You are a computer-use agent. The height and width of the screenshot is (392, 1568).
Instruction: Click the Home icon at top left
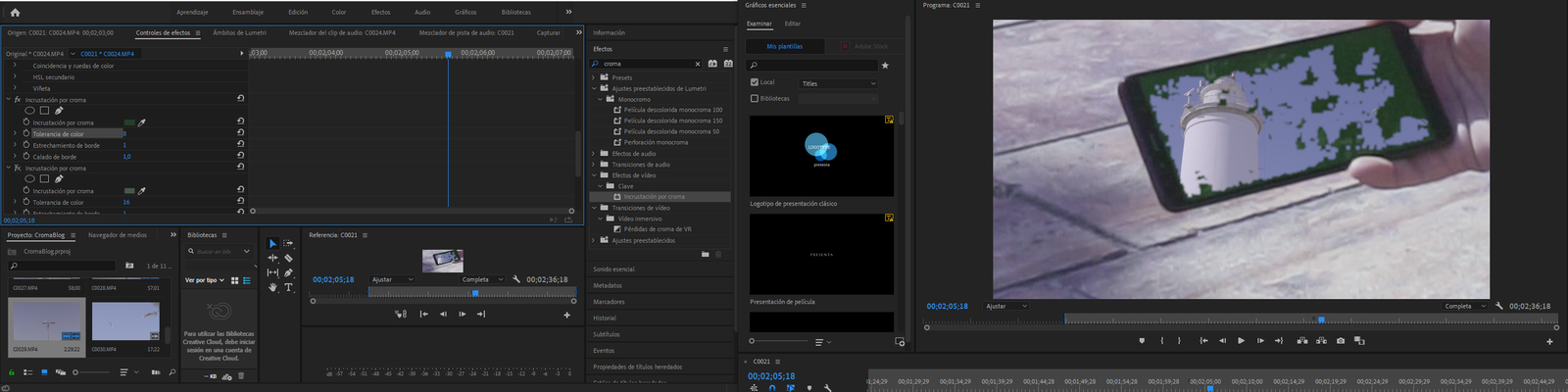pos(14,13)
